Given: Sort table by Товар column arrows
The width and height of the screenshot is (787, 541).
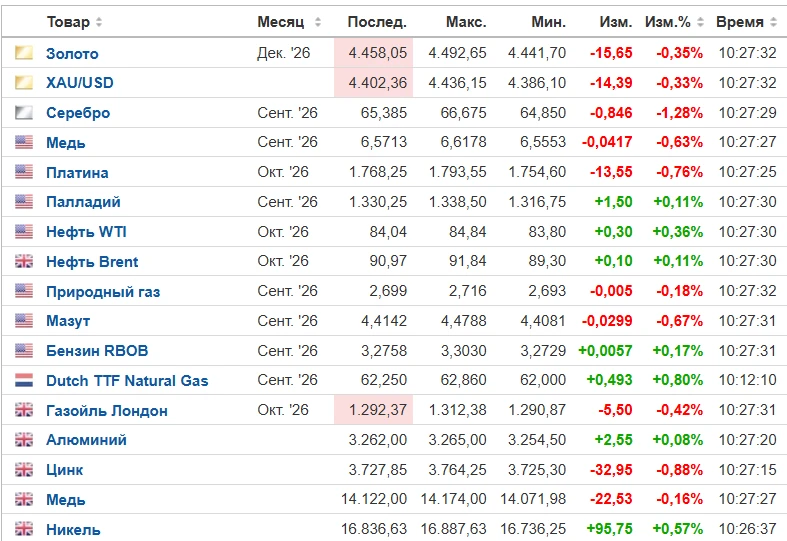Looking at the screenshot, I should [99, 22].
